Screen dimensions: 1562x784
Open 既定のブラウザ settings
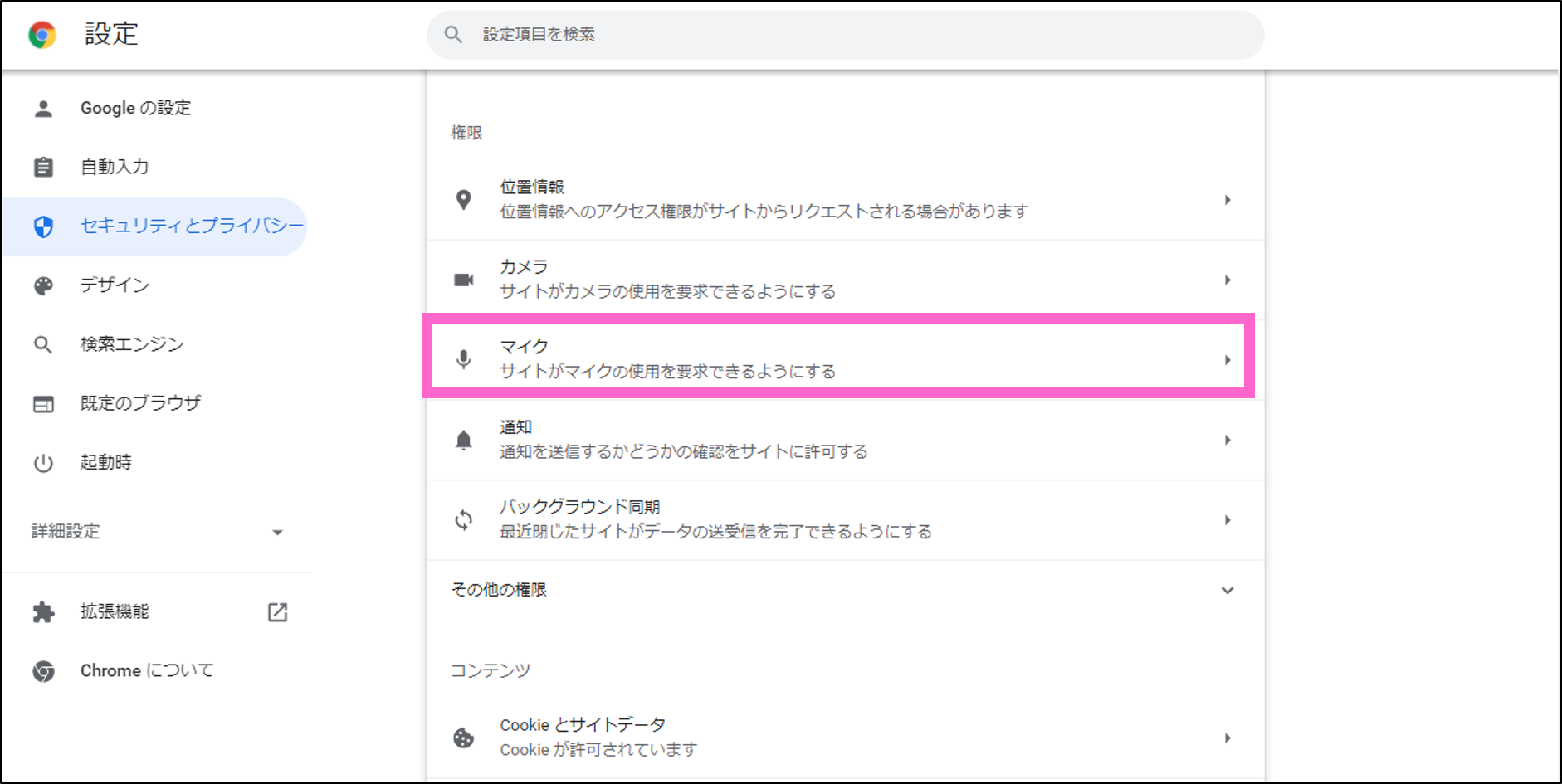point(140,403)
